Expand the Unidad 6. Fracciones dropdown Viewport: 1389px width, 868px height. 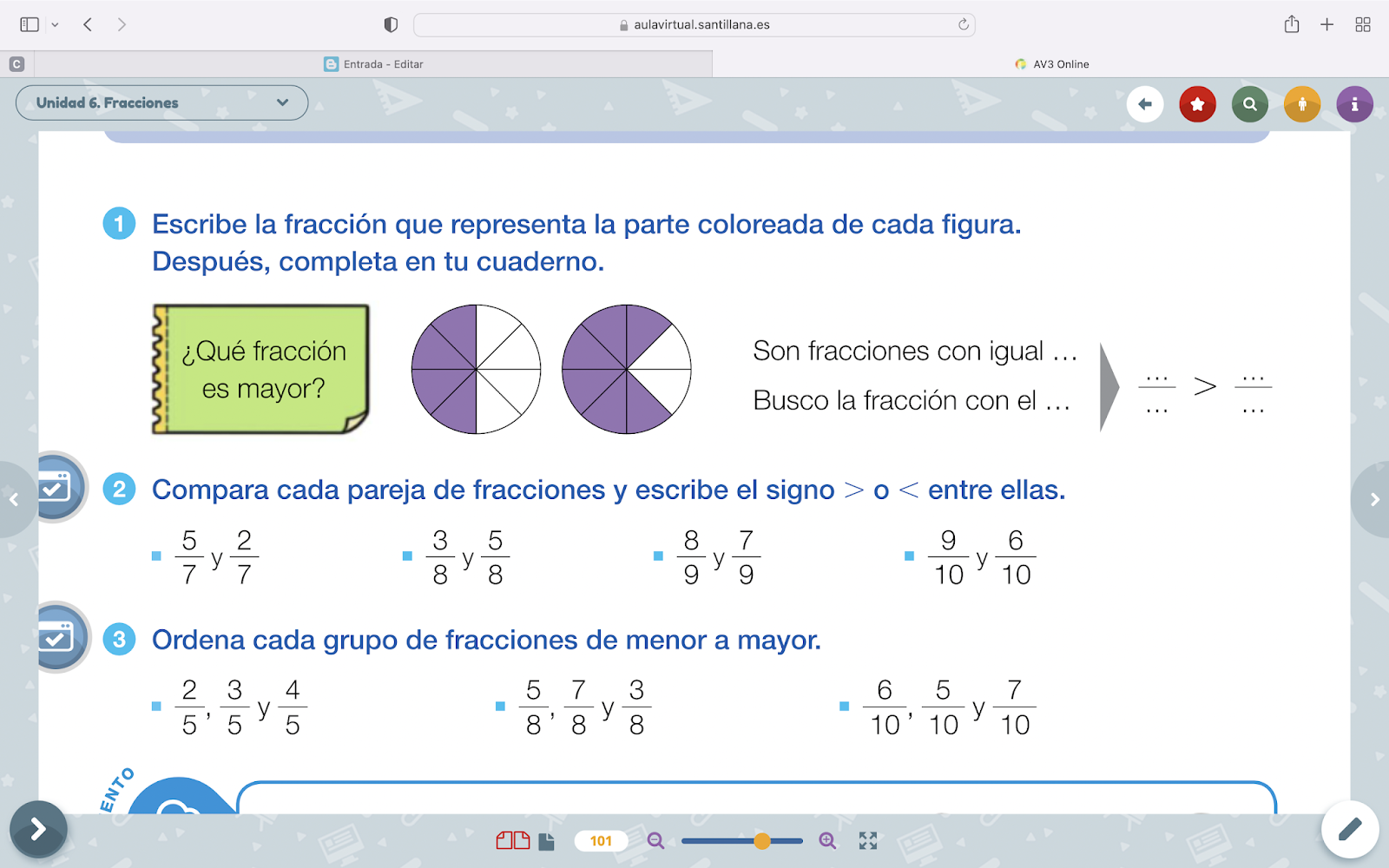coord(161,102)
